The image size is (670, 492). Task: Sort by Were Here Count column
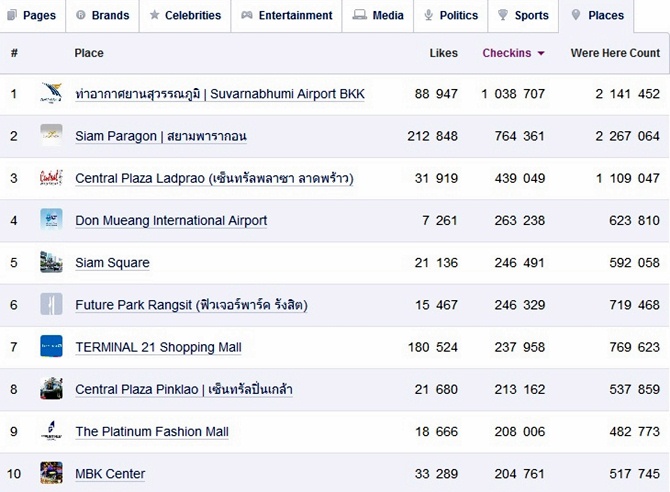click(615, 53)
